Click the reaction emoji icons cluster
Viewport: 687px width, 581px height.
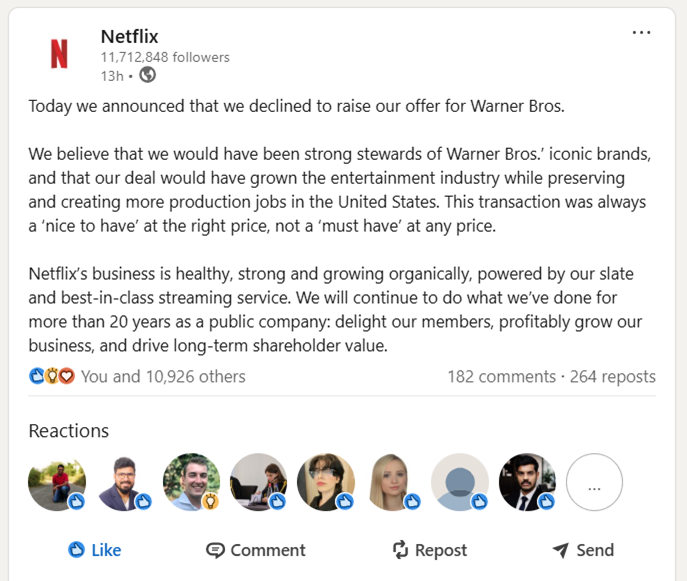(x=52, y=376)
